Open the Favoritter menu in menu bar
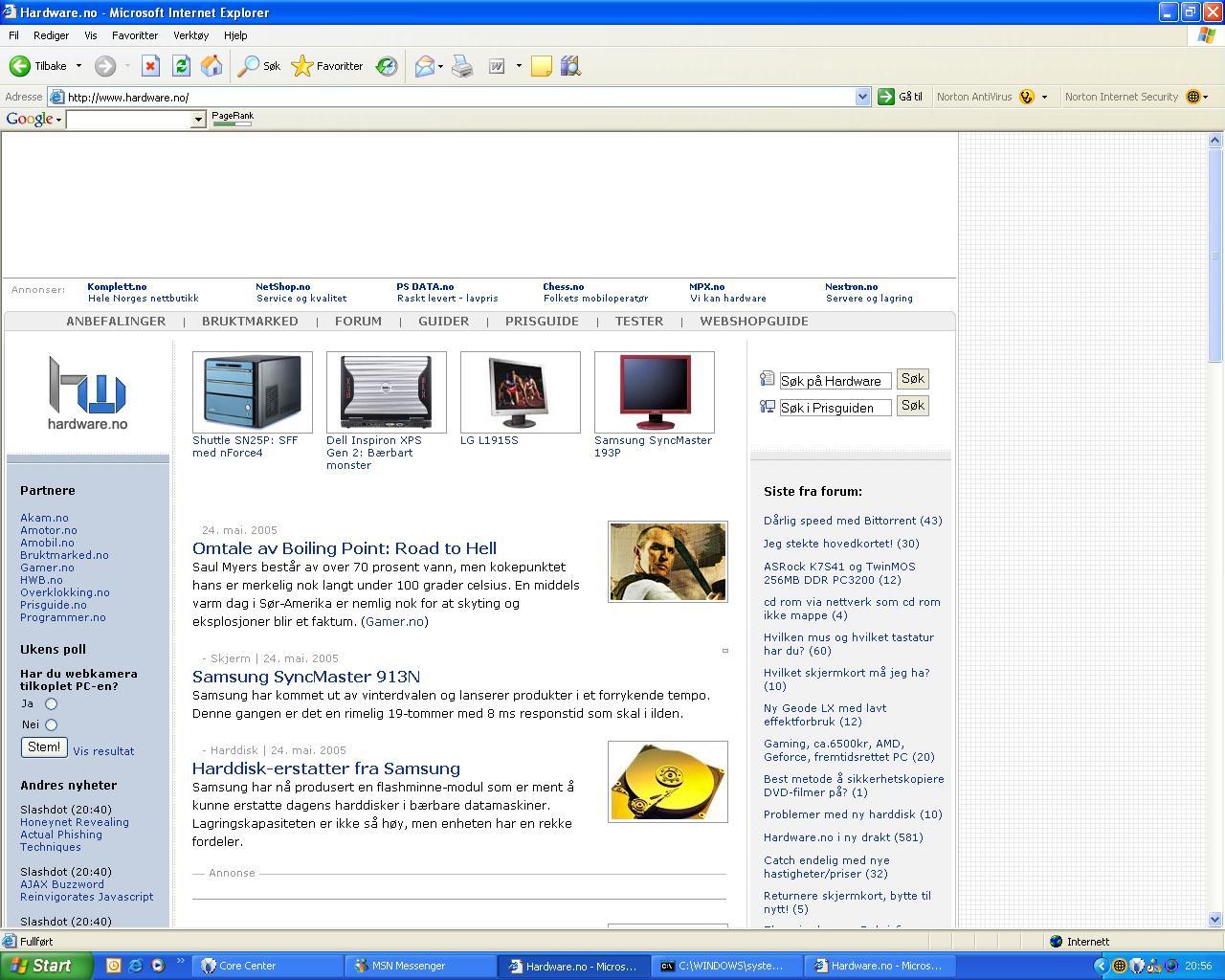Viewport: 1225px width, 980px height. [x=135, y=35]
